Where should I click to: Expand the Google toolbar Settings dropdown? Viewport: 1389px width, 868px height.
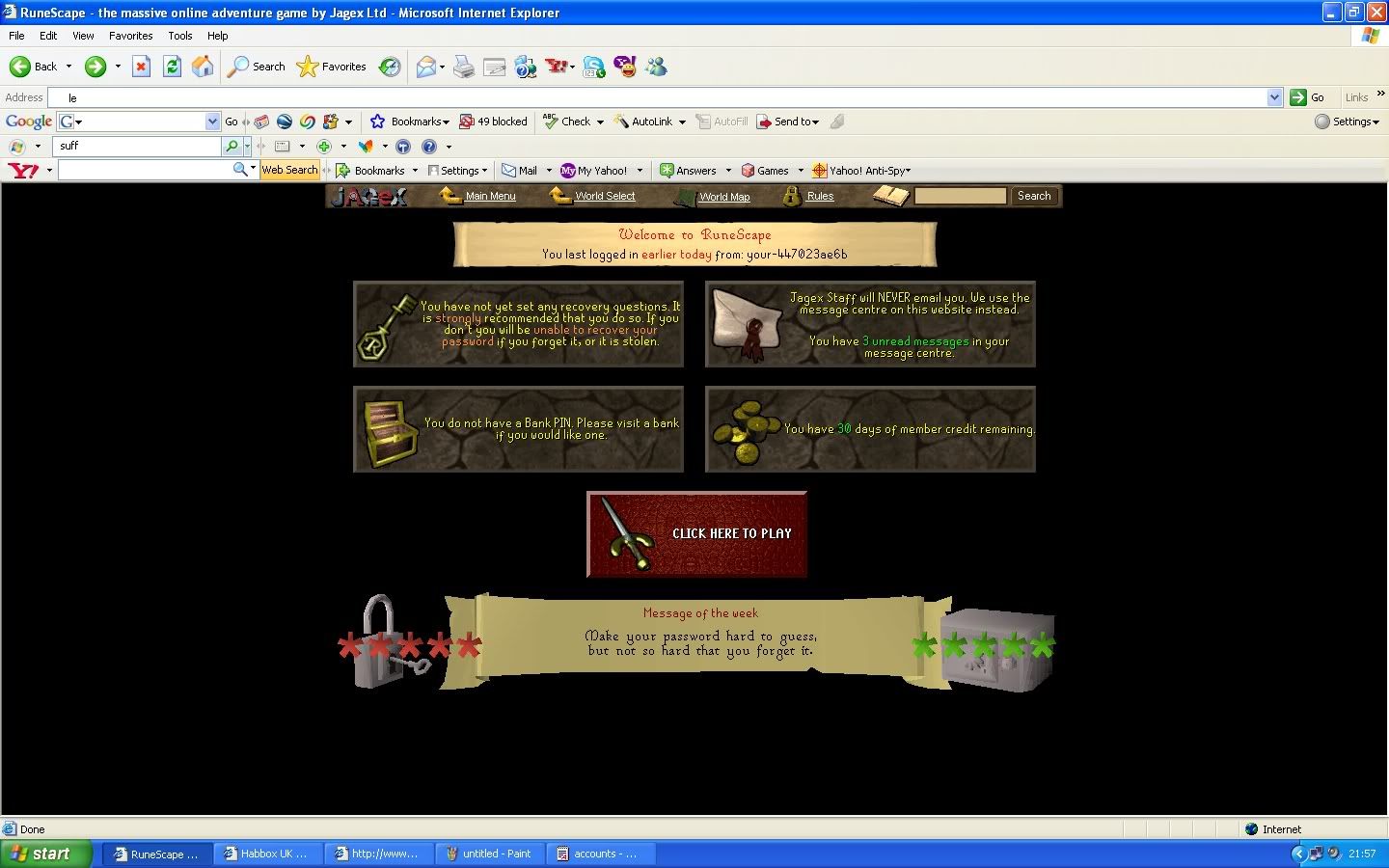pos(1347,122)
